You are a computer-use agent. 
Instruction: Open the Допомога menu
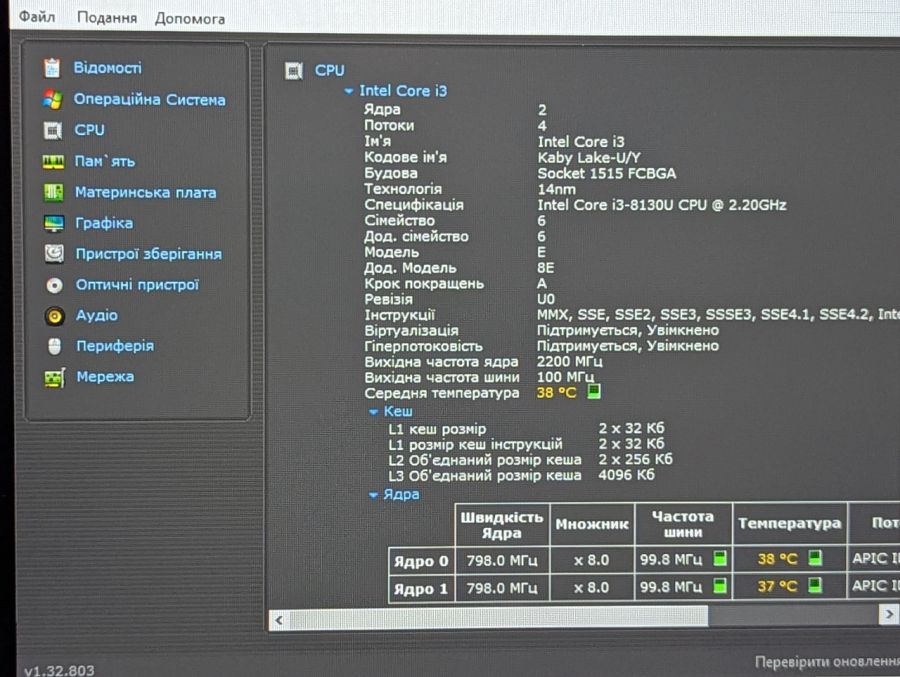tap(189, 19)
